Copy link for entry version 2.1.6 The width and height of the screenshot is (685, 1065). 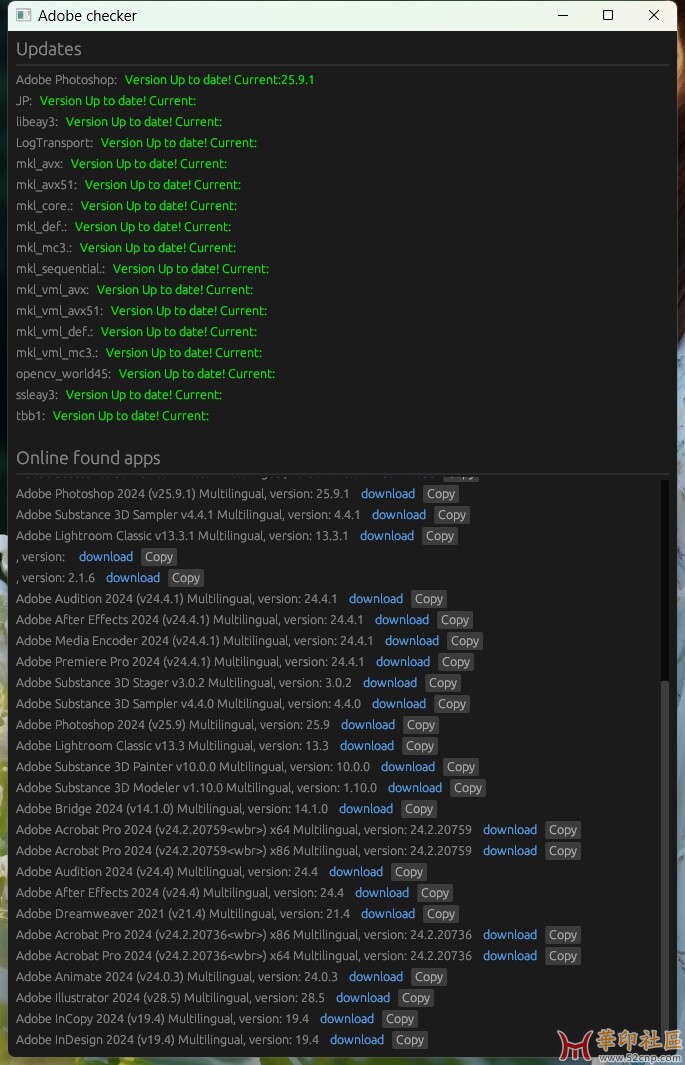pos(186,578)
